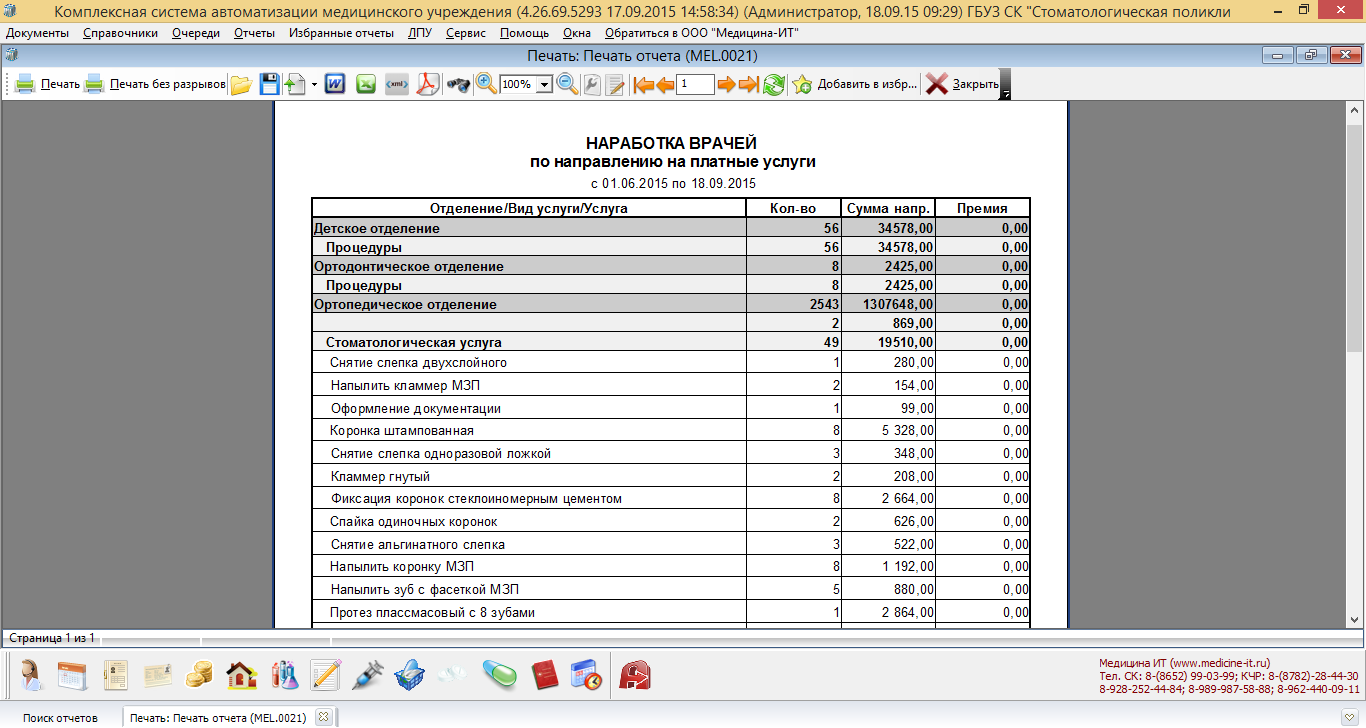Viewport: 1366px width, 728px height.
Task: Go to last page arrow
Action: pos(749,84)
